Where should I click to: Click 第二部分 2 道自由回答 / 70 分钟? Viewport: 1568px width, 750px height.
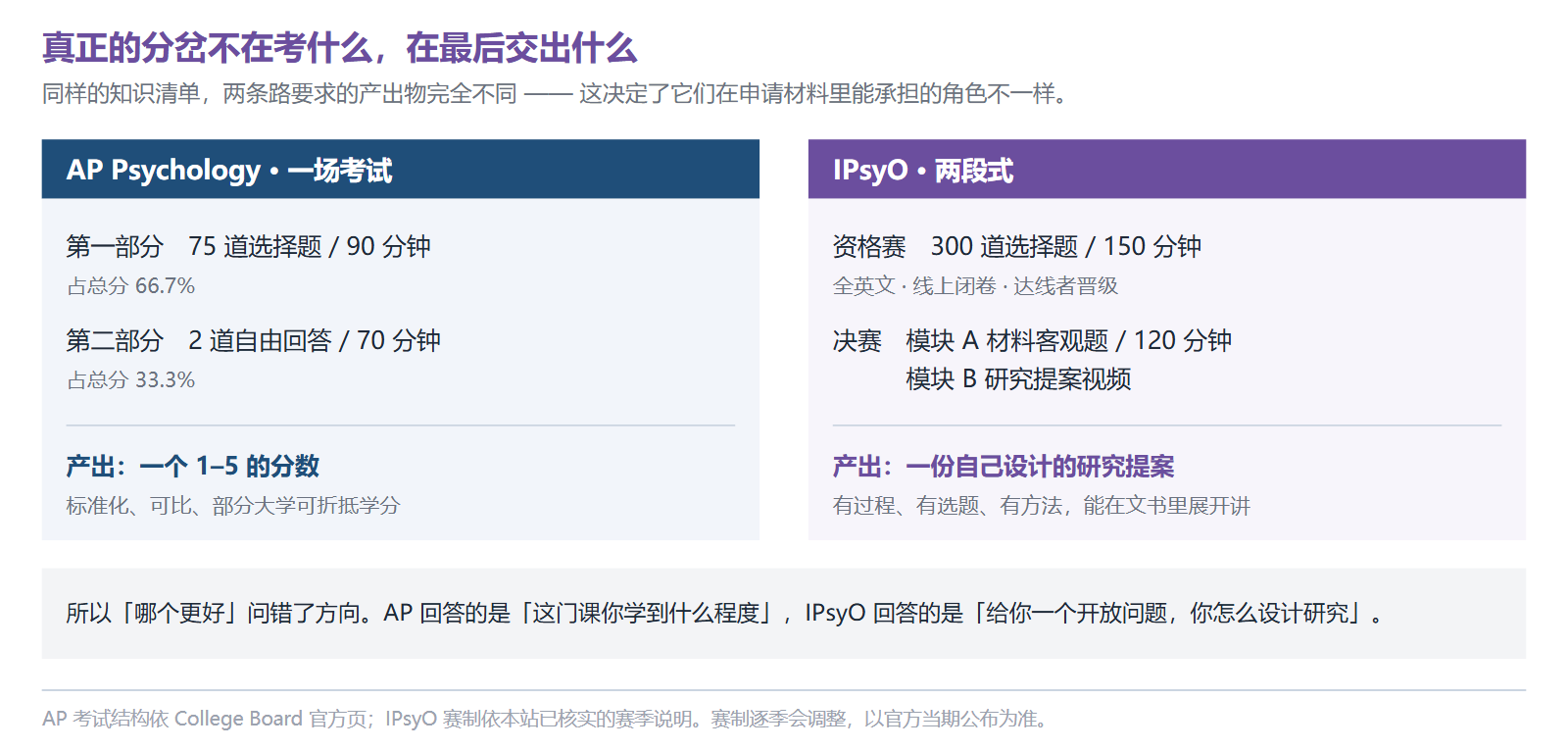[x=253, y=340]
